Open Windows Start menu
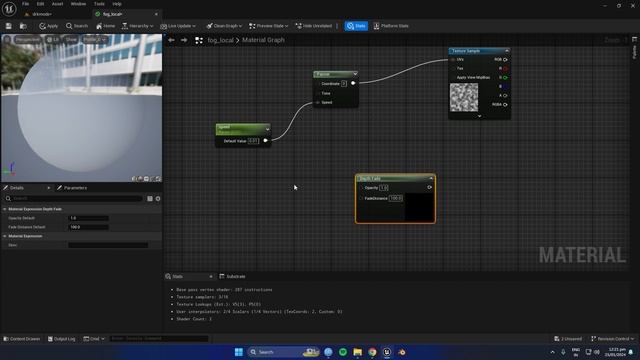This screenshot has height=360, width=640. (239, 352)
